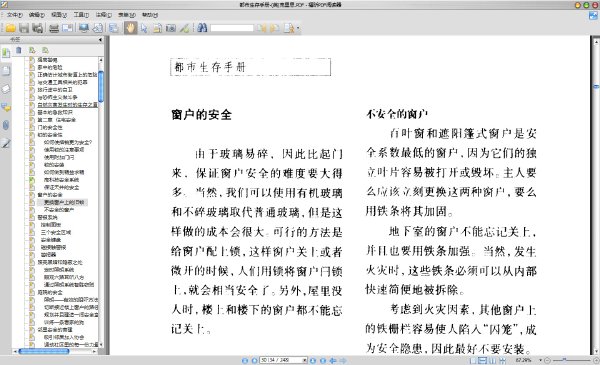Select bookmark 不安全的窗户
This screenshot has height=365, width=600.
coord(59,210)
